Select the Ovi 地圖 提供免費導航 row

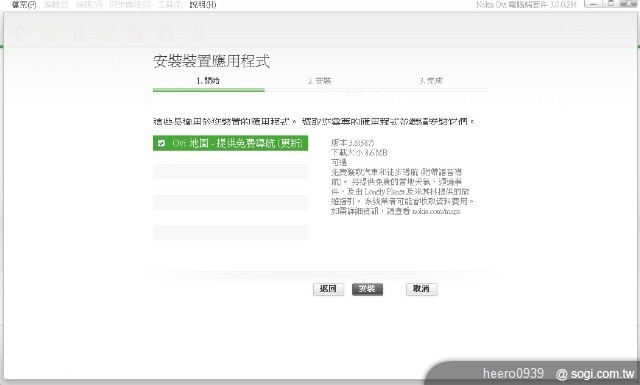tap(230, 143)
